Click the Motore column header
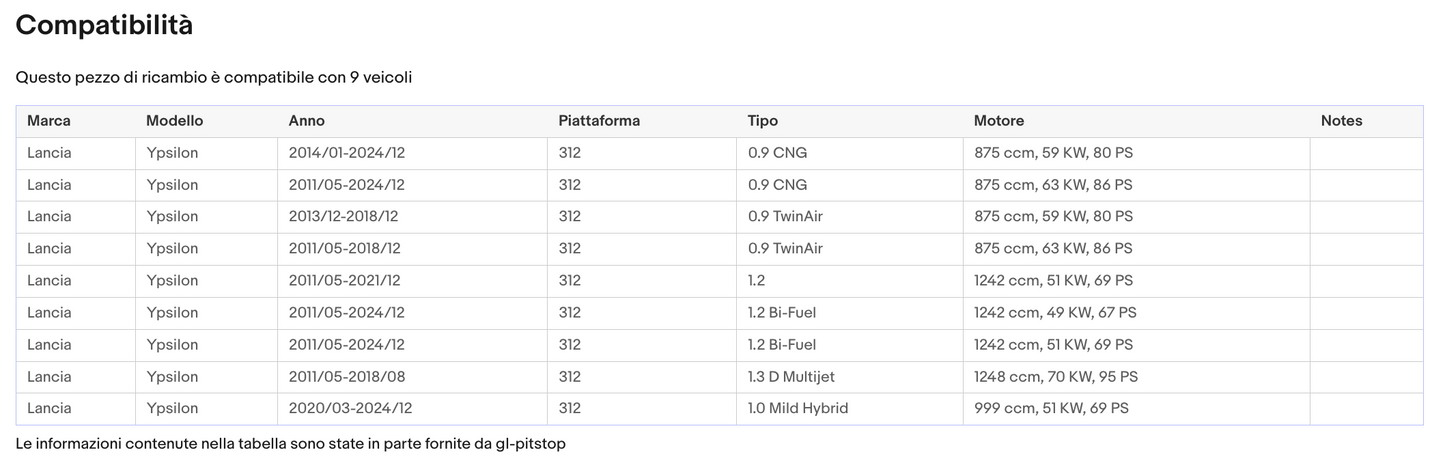Image resolution: width=1445 pixels, height=463 pixels. coord(998,121)
